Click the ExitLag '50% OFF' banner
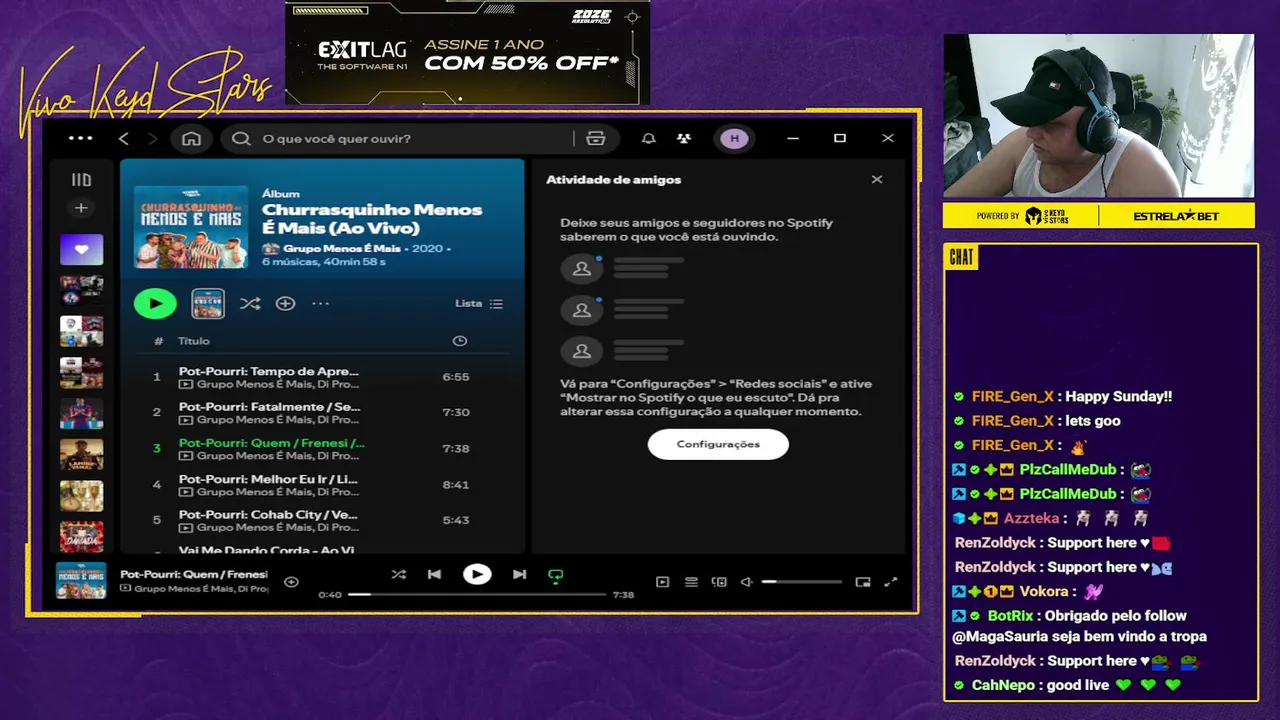Viewport: 1280px width, 720px height. pyautogui.click(x=468, y=53)
